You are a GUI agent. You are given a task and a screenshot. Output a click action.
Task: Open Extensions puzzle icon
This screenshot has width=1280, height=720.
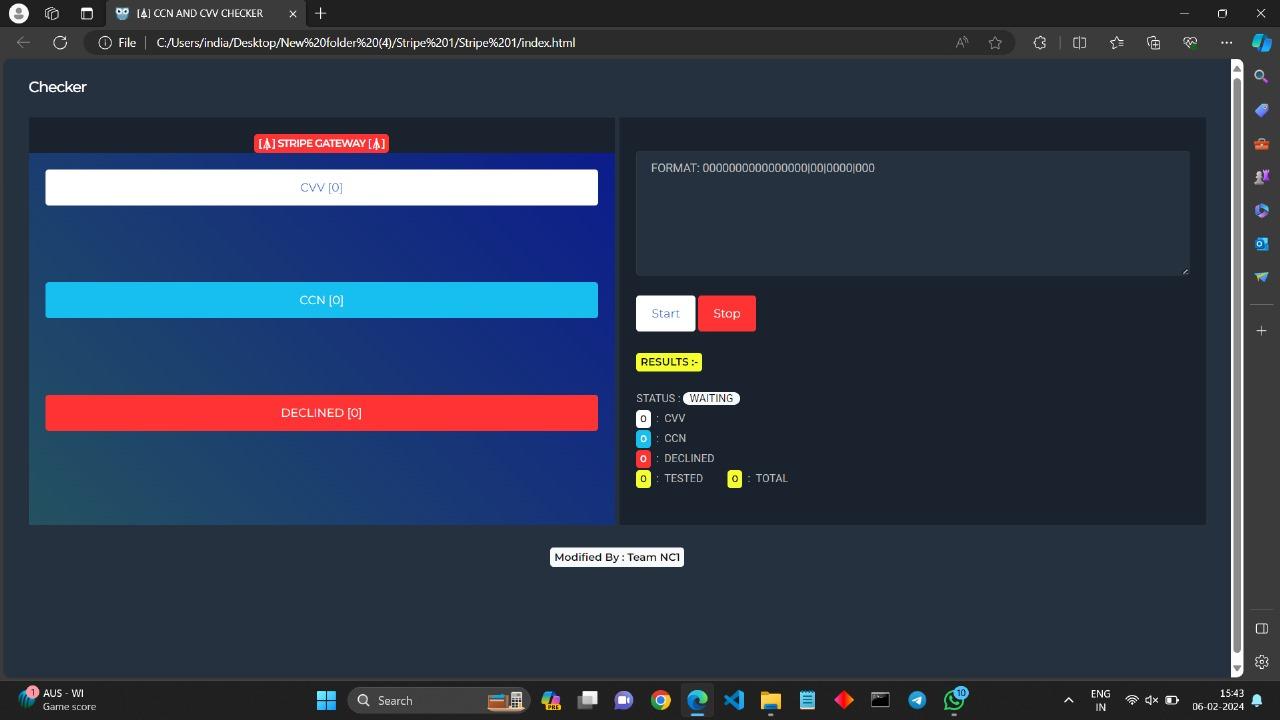pyautogui.click(x=1040, y=42)
